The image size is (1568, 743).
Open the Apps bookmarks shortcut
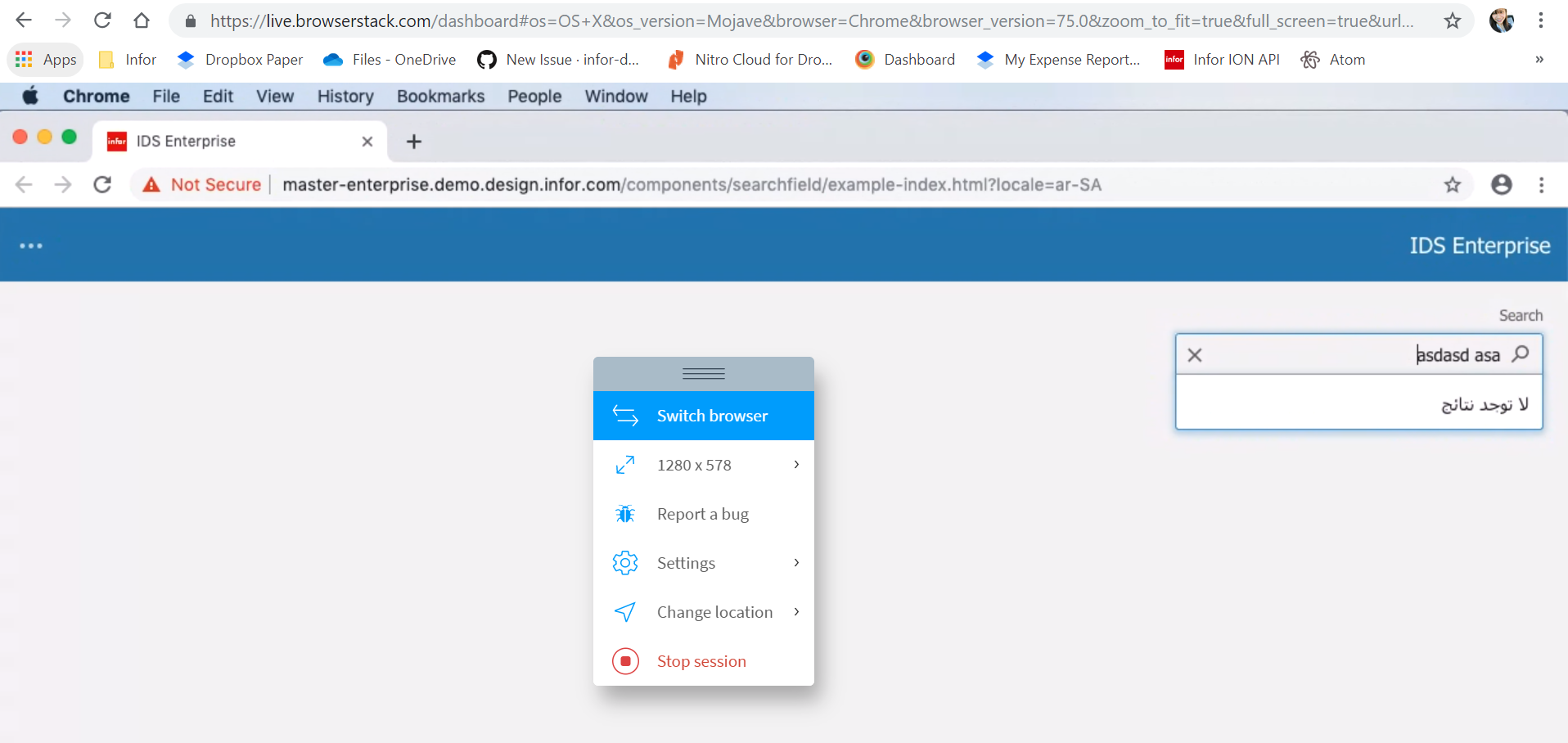[46, 60]
